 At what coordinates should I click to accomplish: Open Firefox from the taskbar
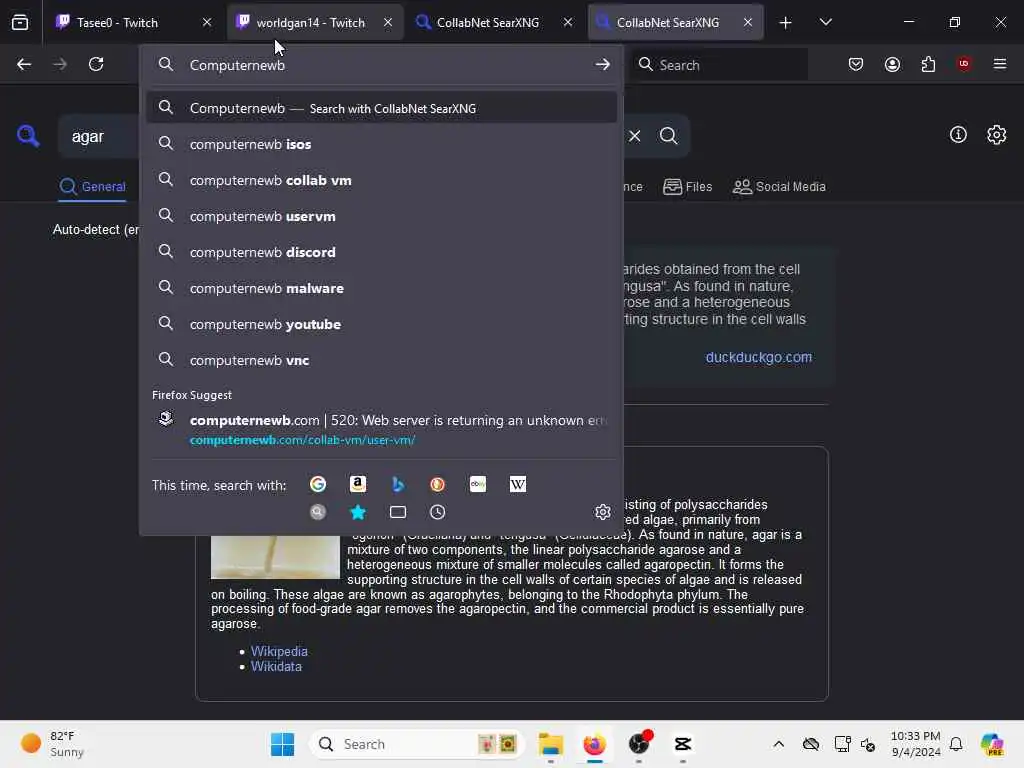[x=594, y=744]
